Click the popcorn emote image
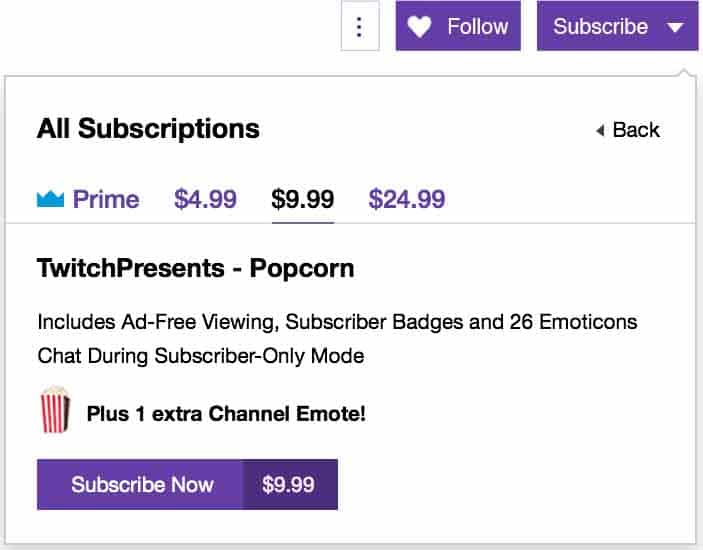The image size is (703, 550). click(55, 411)
